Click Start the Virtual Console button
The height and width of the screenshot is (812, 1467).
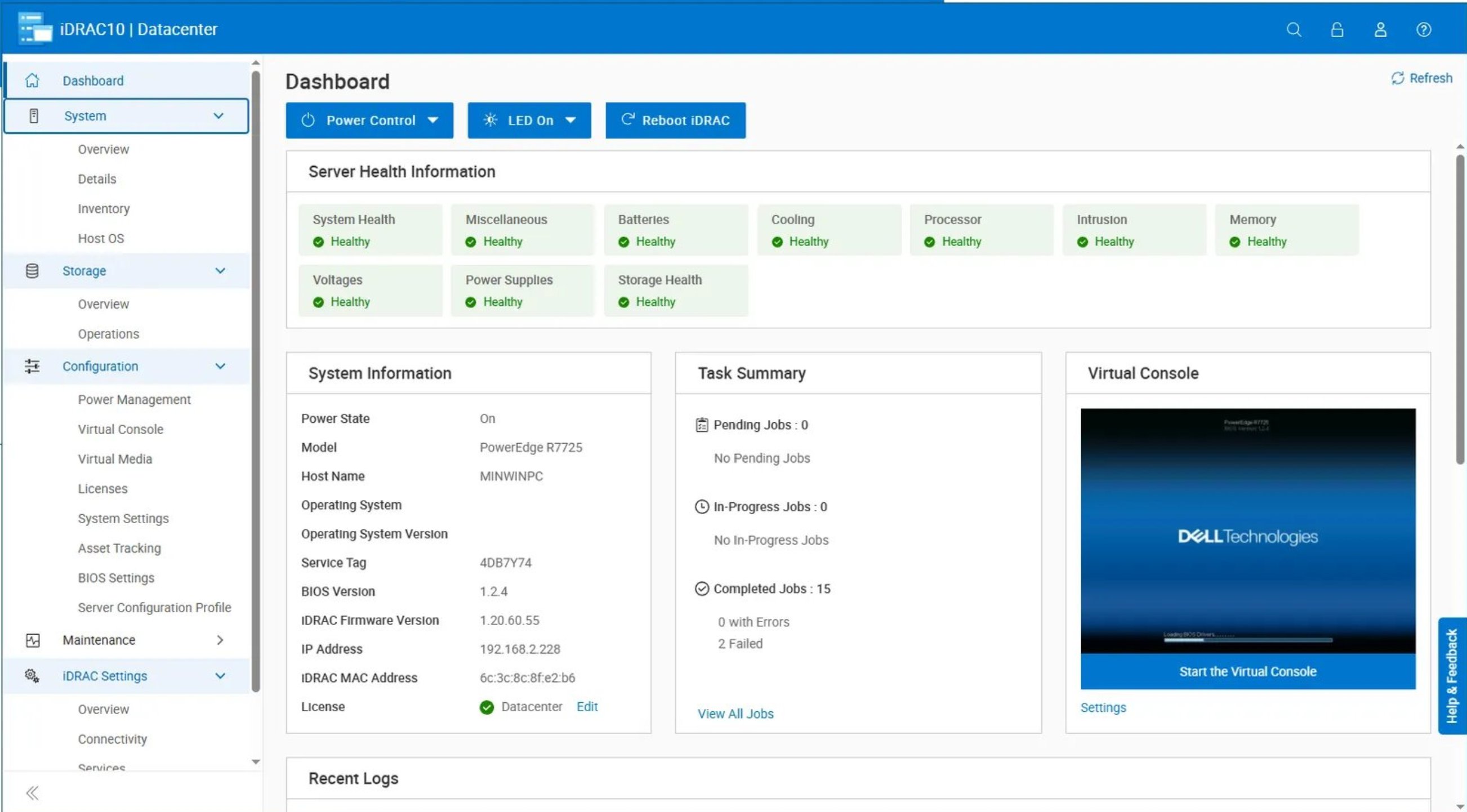(x=1247, y=671)
